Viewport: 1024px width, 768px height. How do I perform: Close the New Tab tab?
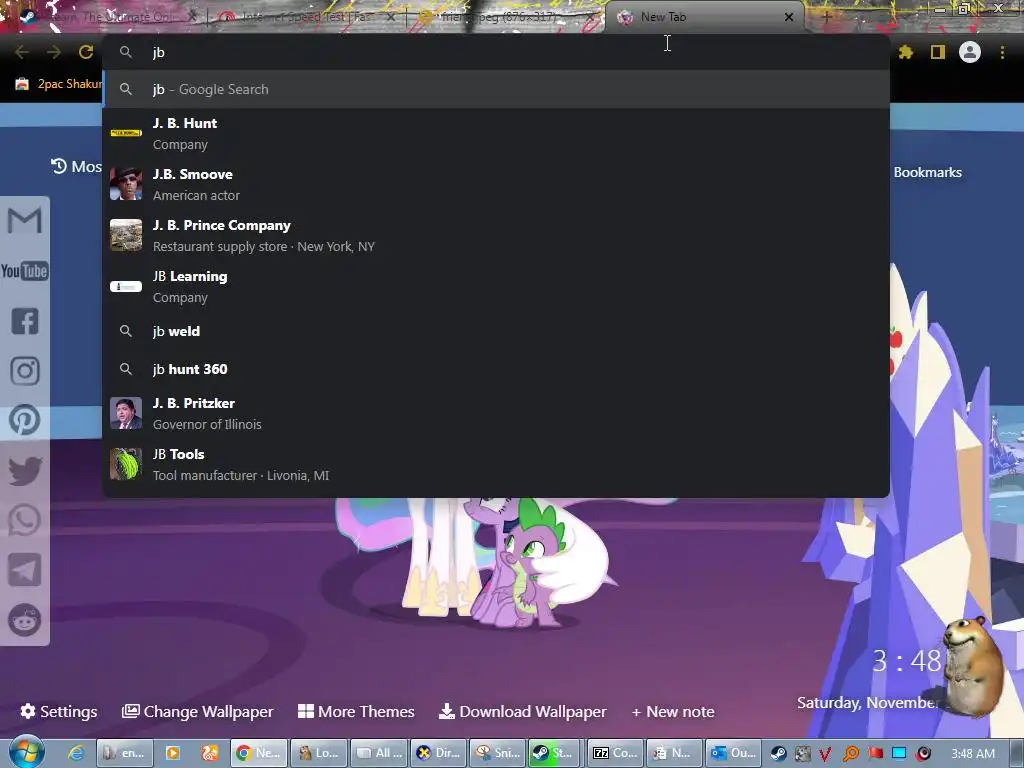click(x=789, y=17)
